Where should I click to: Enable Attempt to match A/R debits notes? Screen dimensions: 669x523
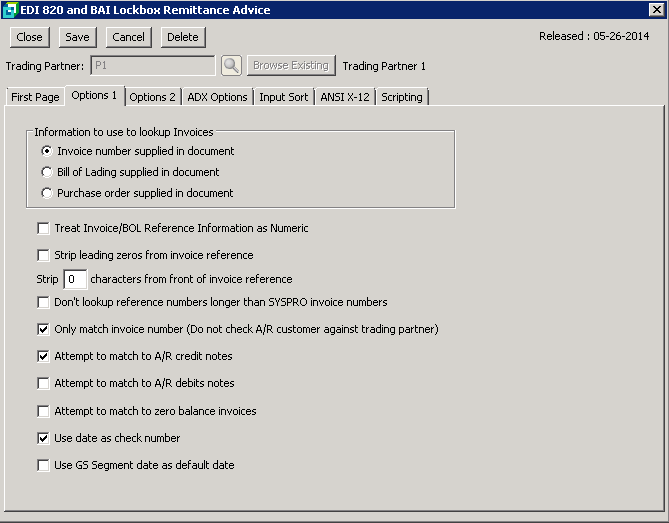(x=43, y=383)
